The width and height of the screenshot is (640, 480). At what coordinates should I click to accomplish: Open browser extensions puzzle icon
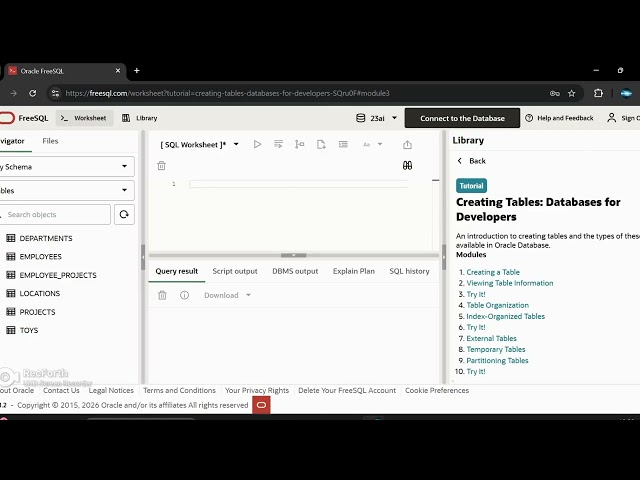pyautogui.click(x=598, y=93)
